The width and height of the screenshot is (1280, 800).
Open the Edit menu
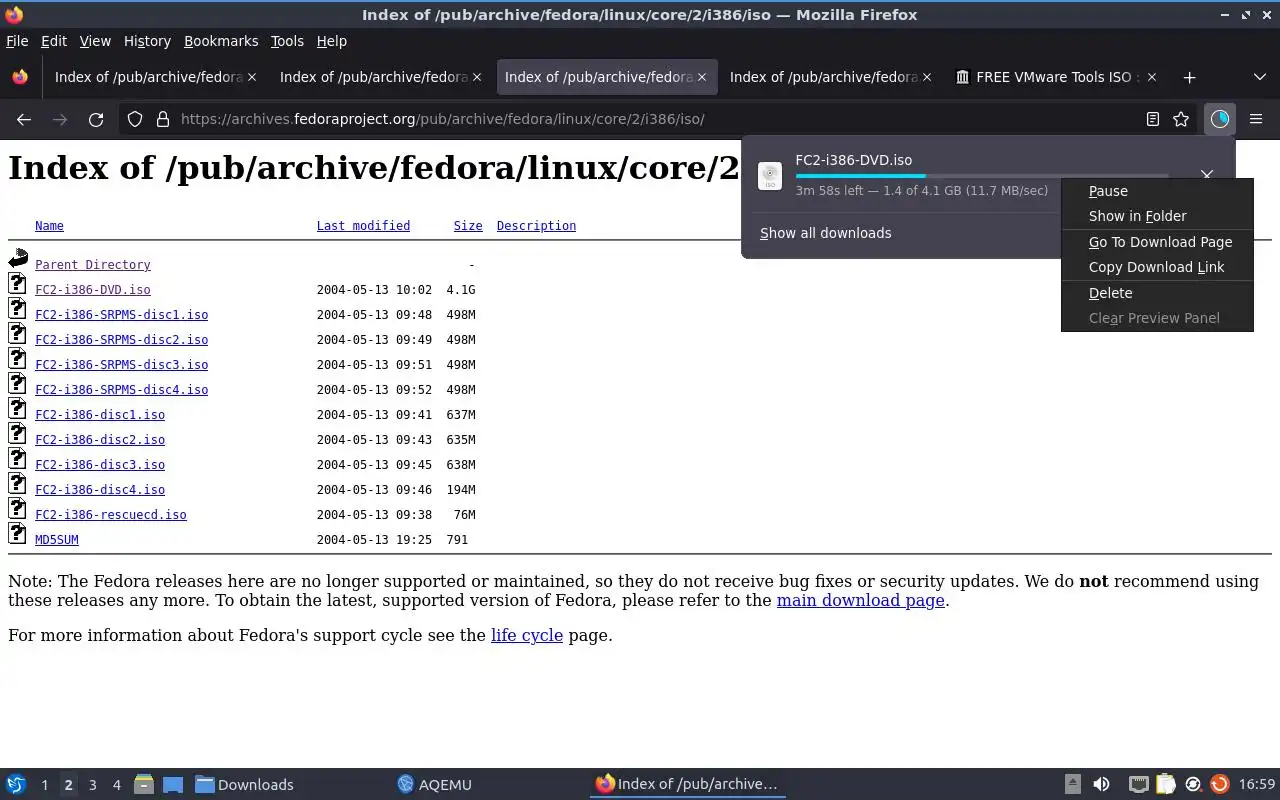[54, 41]
